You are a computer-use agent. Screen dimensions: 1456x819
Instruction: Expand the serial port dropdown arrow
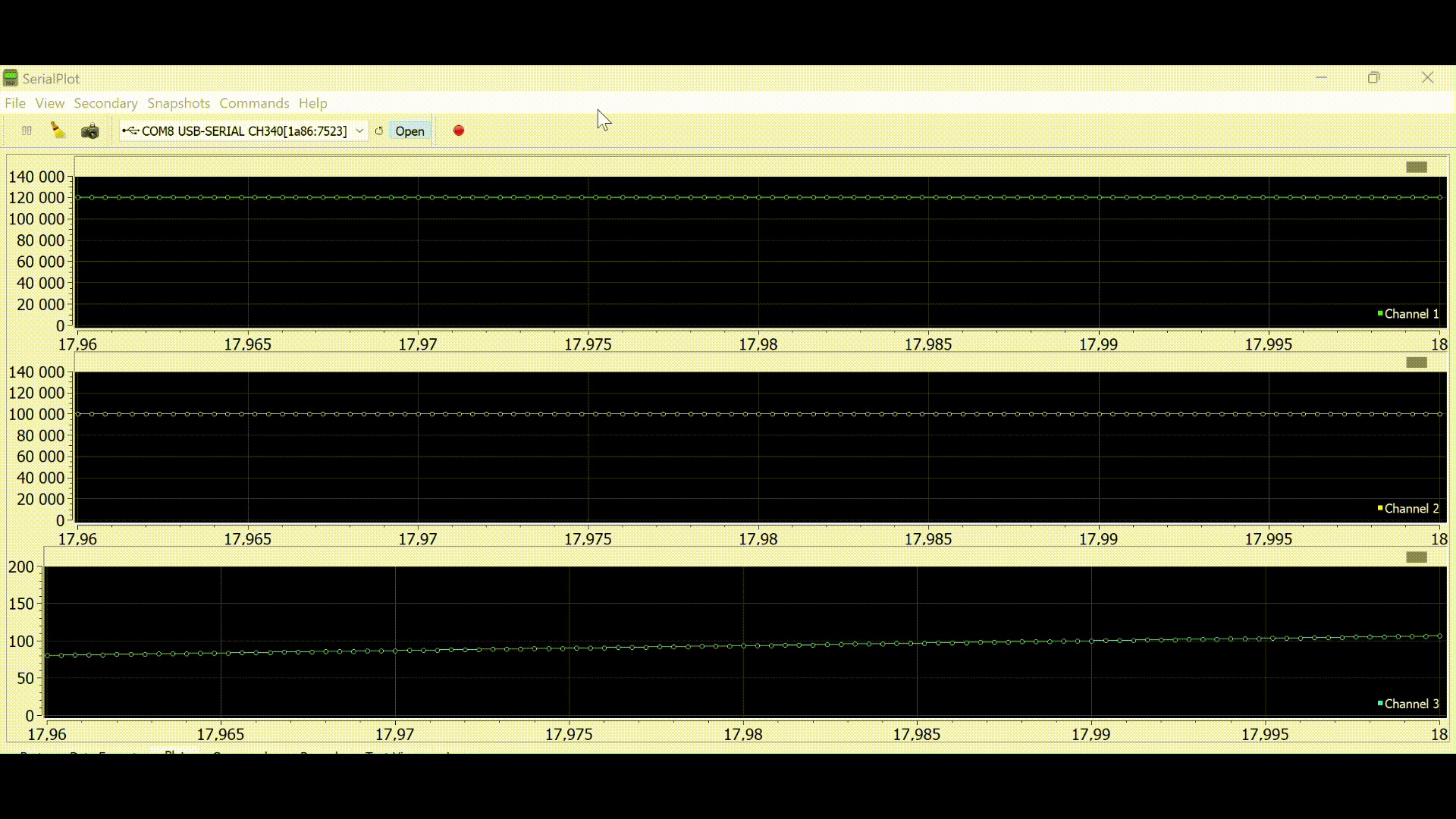click(x=359, y=130)
